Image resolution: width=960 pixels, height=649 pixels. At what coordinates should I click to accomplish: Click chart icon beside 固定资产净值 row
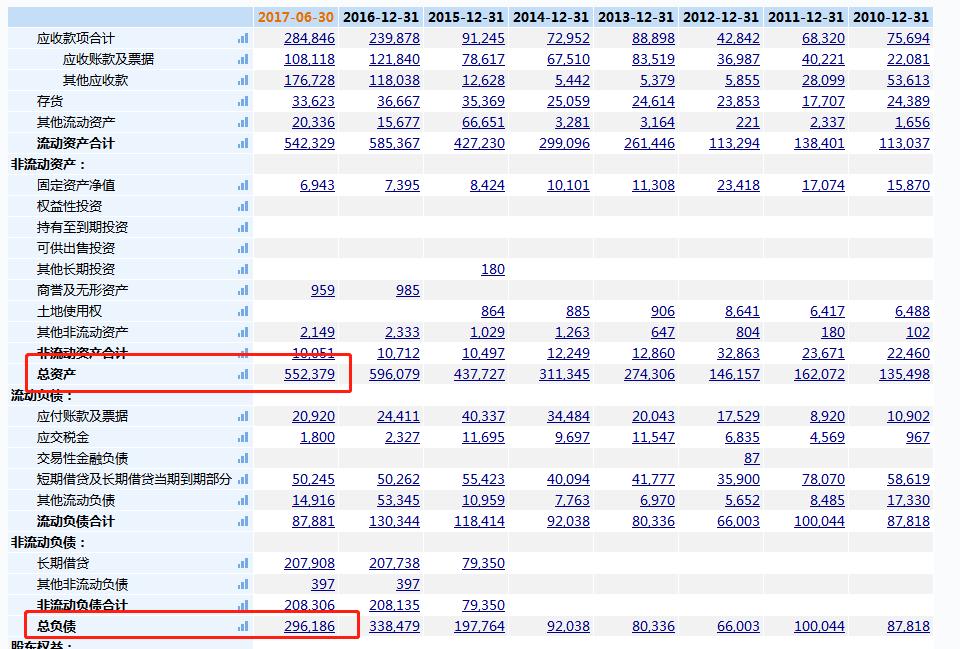(x=243, y=185)
